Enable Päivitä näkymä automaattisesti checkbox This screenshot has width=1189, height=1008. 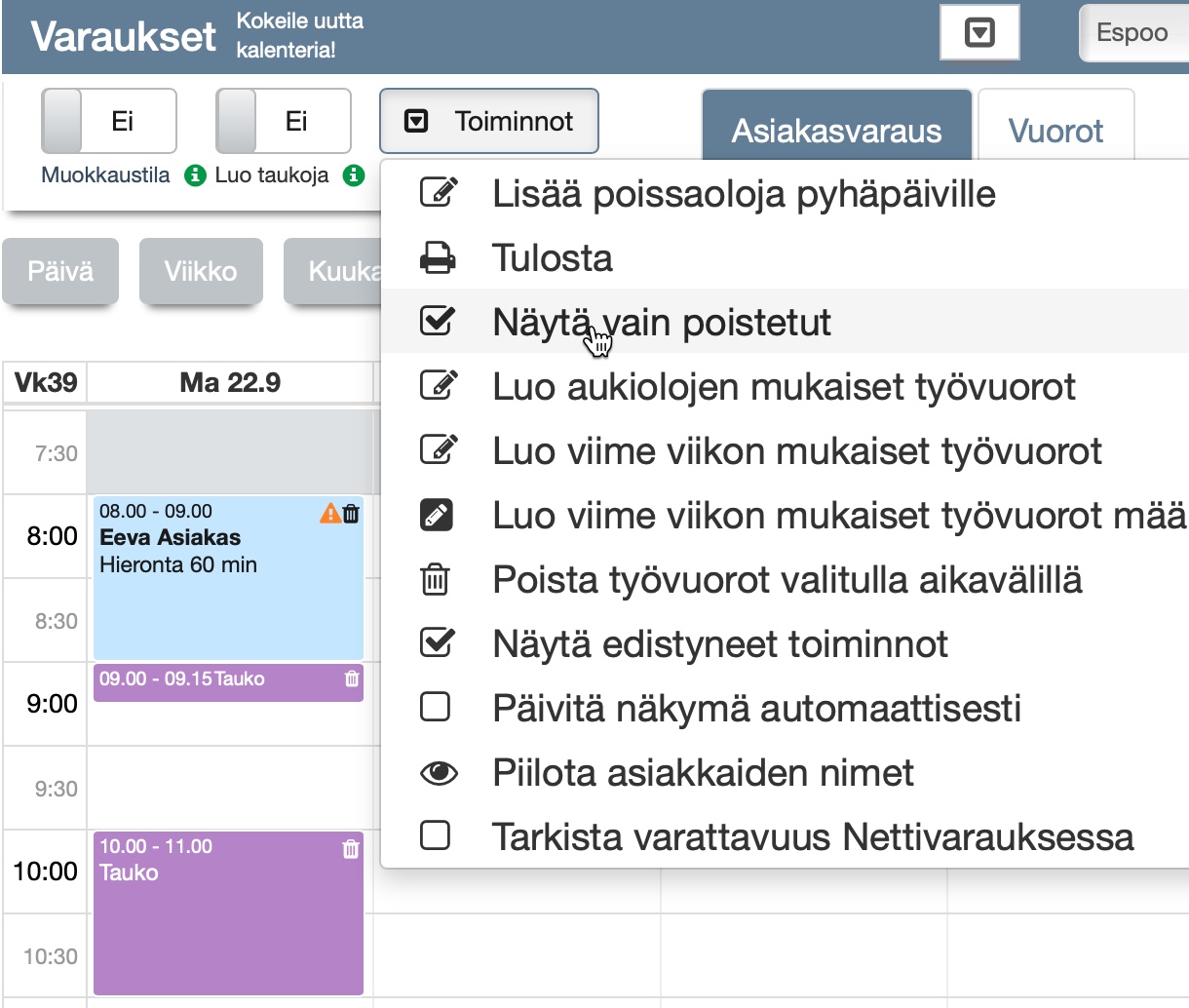pos(436,708)
